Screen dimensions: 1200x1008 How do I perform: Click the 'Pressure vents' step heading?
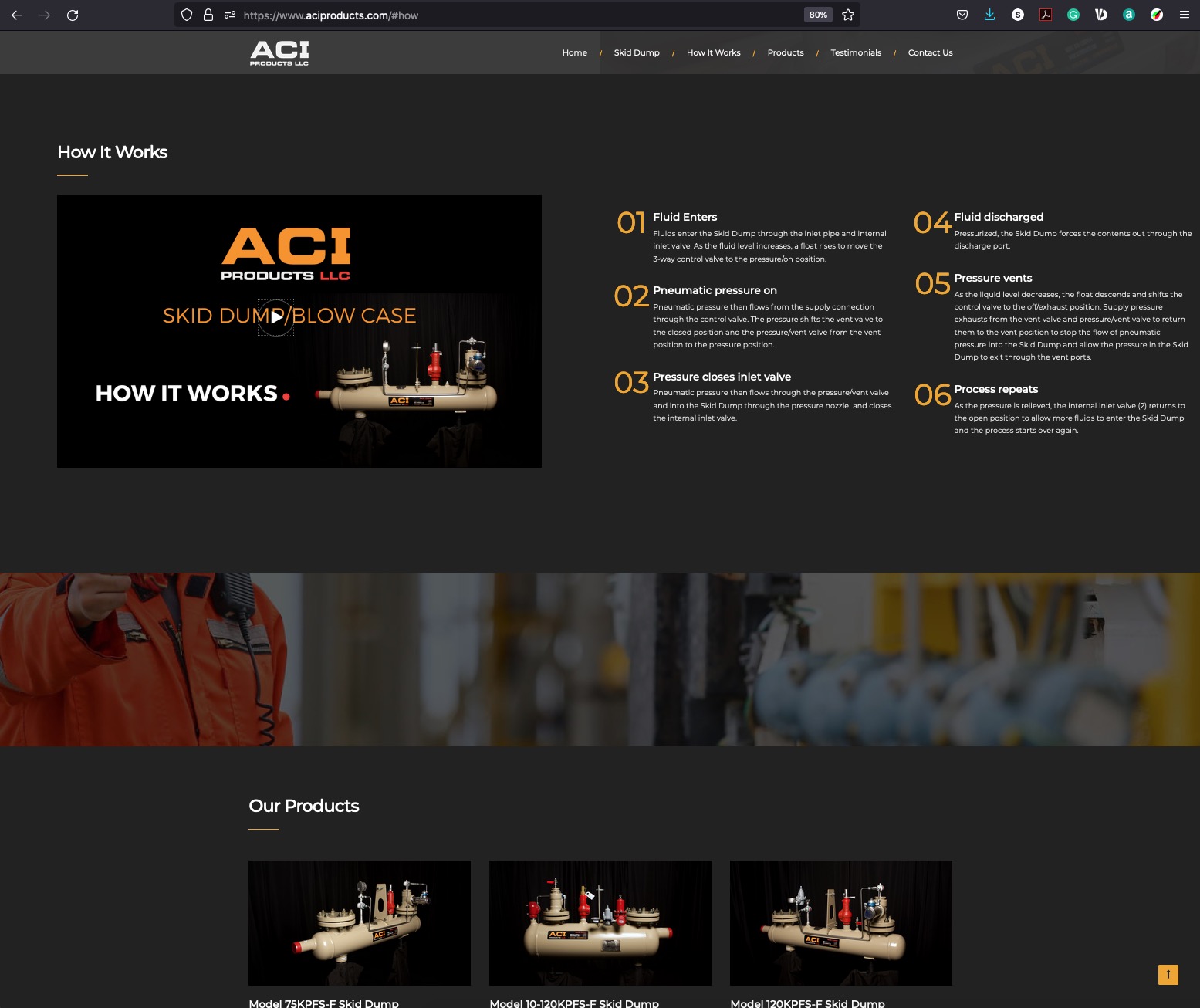pos(993,278)
